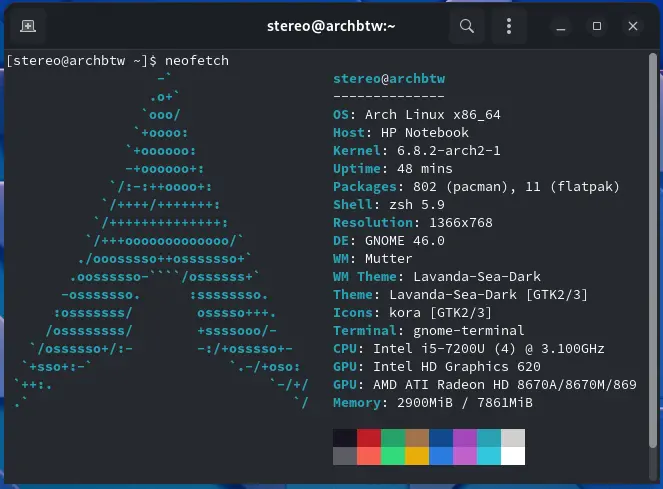Click the CPU value Intel i5-7200U
The image size is (663, 489).
pyautogui.click(x=429, y=349)
